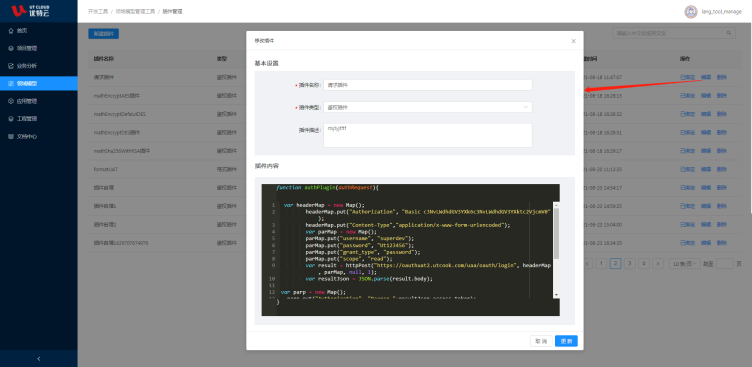Open the 领域模型 sidebar menu item
This screenshot has width=752, height=367.
(39, 83)
